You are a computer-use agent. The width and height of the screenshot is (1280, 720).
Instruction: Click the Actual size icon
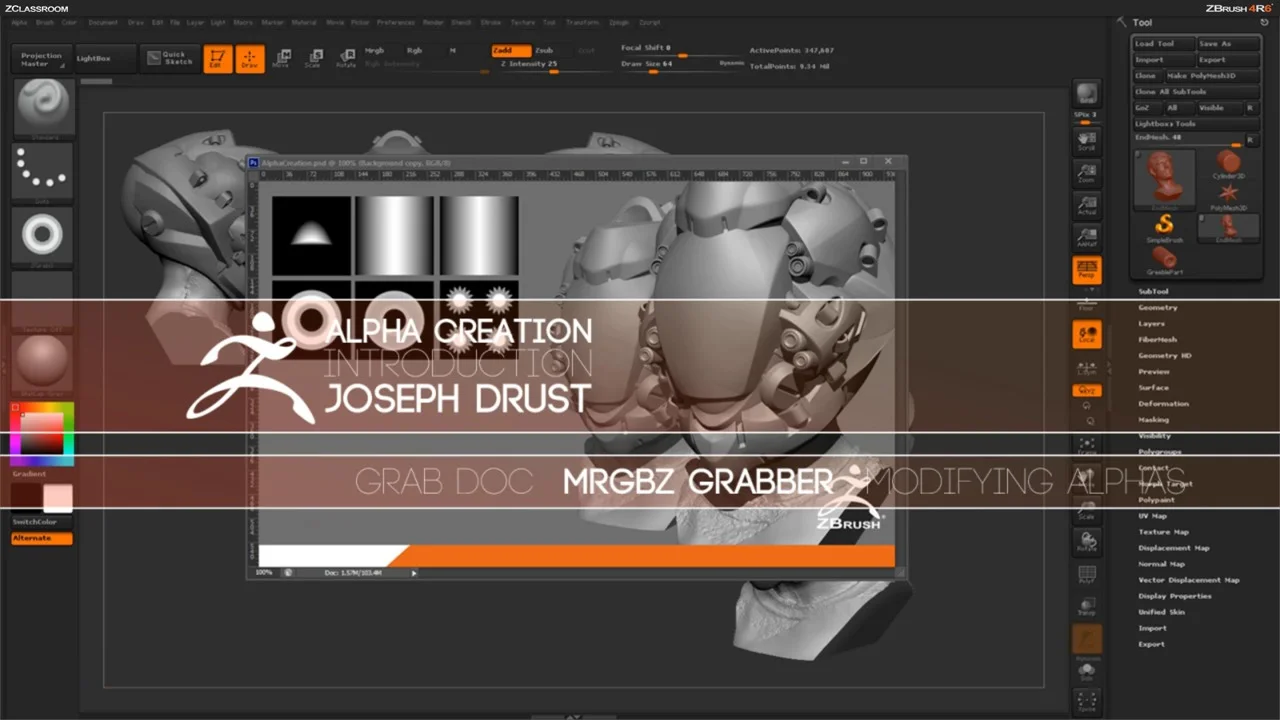[x=1086, y=206]
